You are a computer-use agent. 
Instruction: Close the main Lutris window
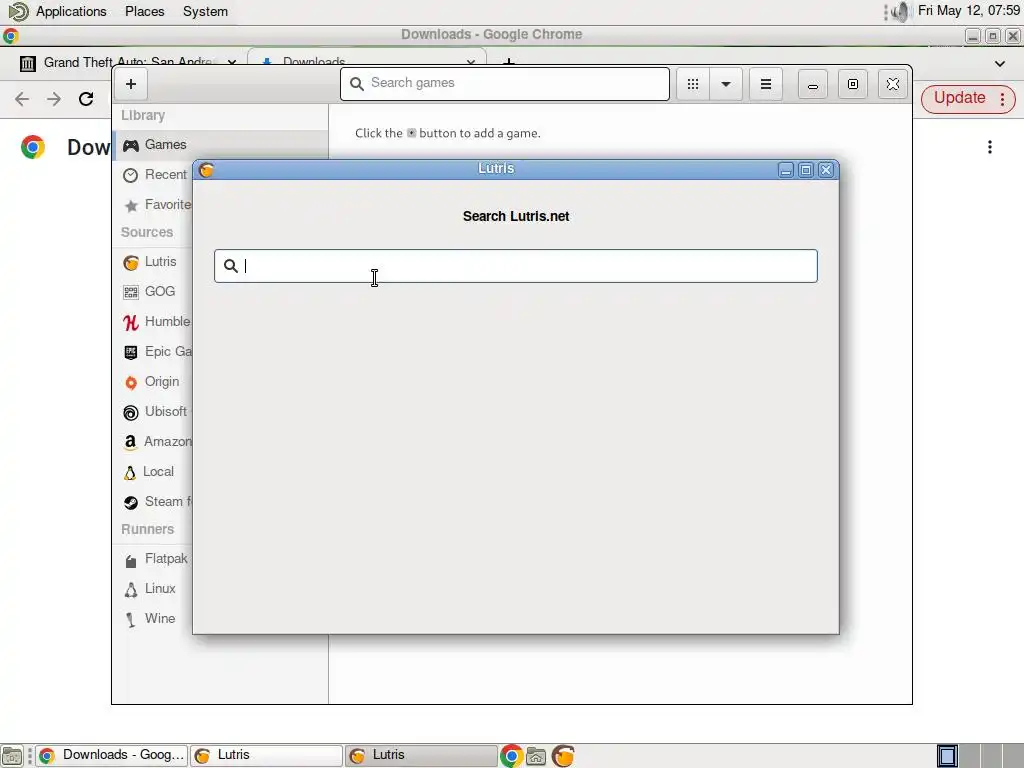[893, 84]
